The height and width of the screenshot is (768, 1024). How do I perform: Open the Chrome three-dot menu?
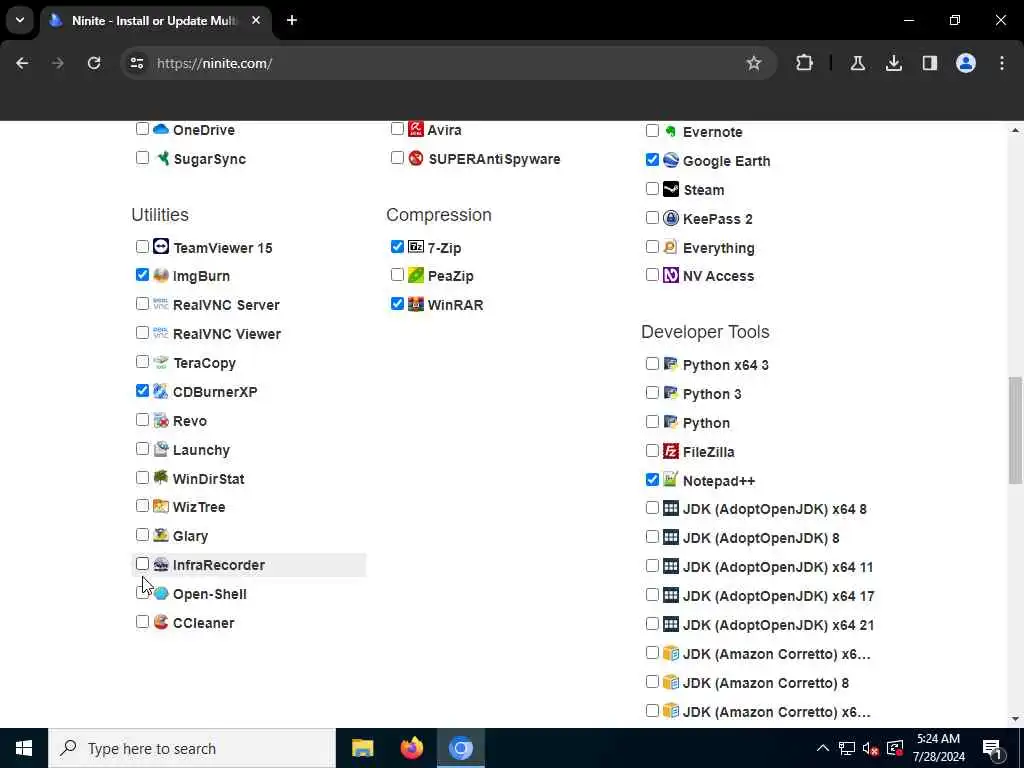tap(1002, 63)
